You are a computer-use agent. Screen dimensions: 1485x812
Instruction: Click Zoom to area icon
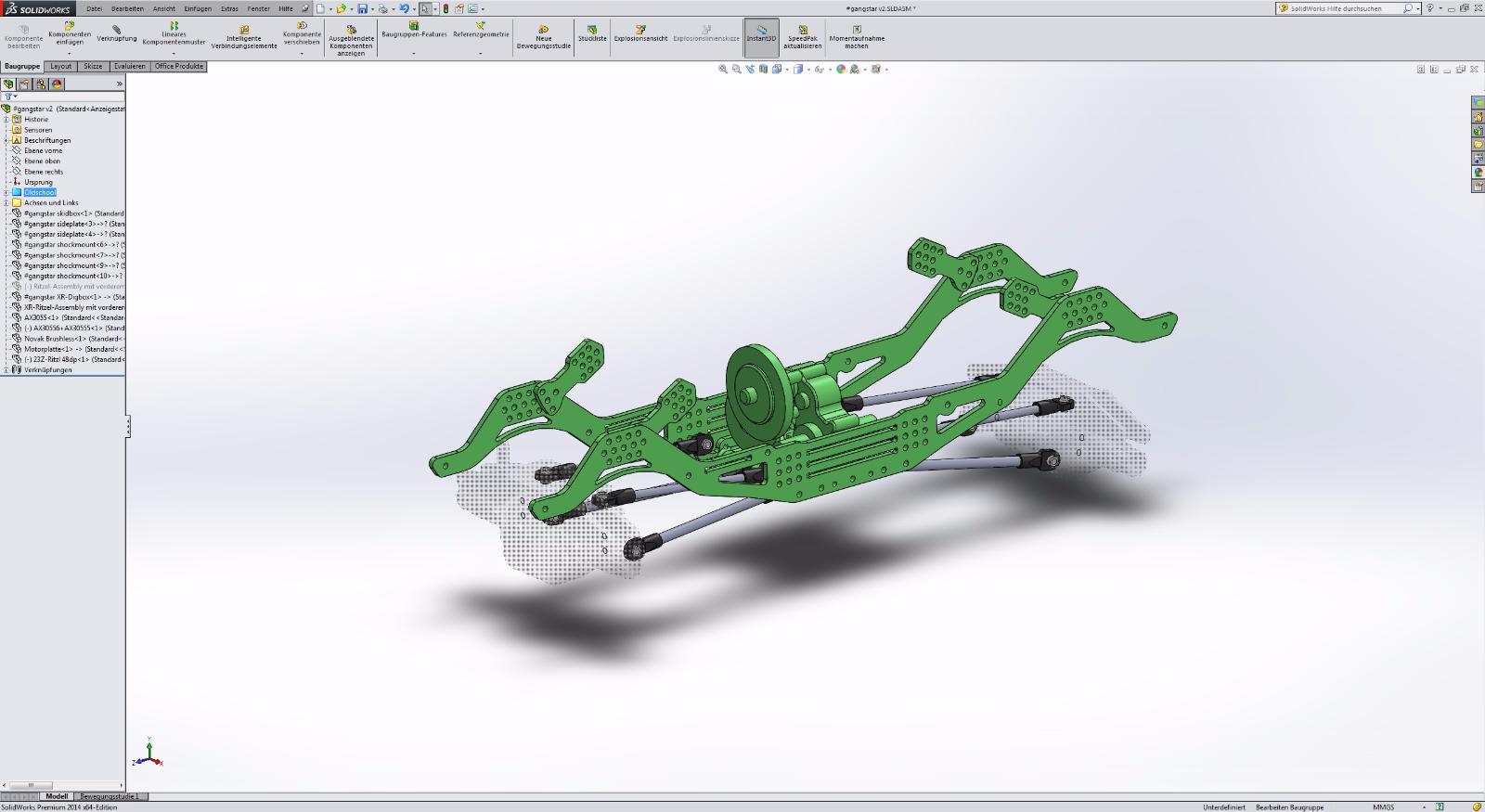(737, 69)
